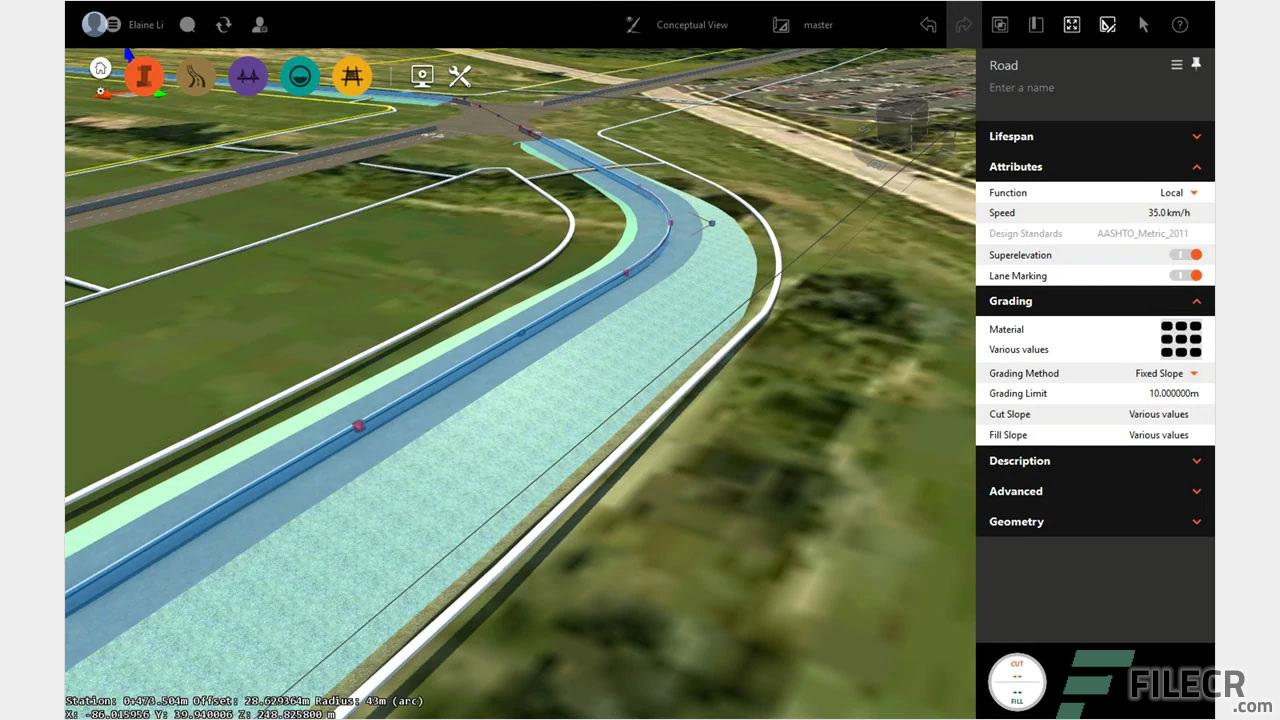Select the tunnel design tool
Screen dimensions: 1280x720
click(x=300, y=75)
